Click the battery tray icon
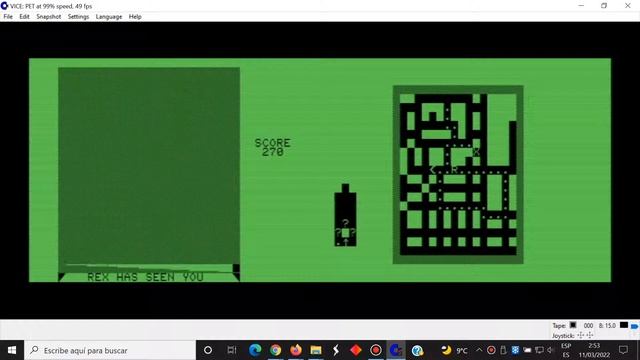The height and width of the screenshot is (360, 640). (527, 350)
